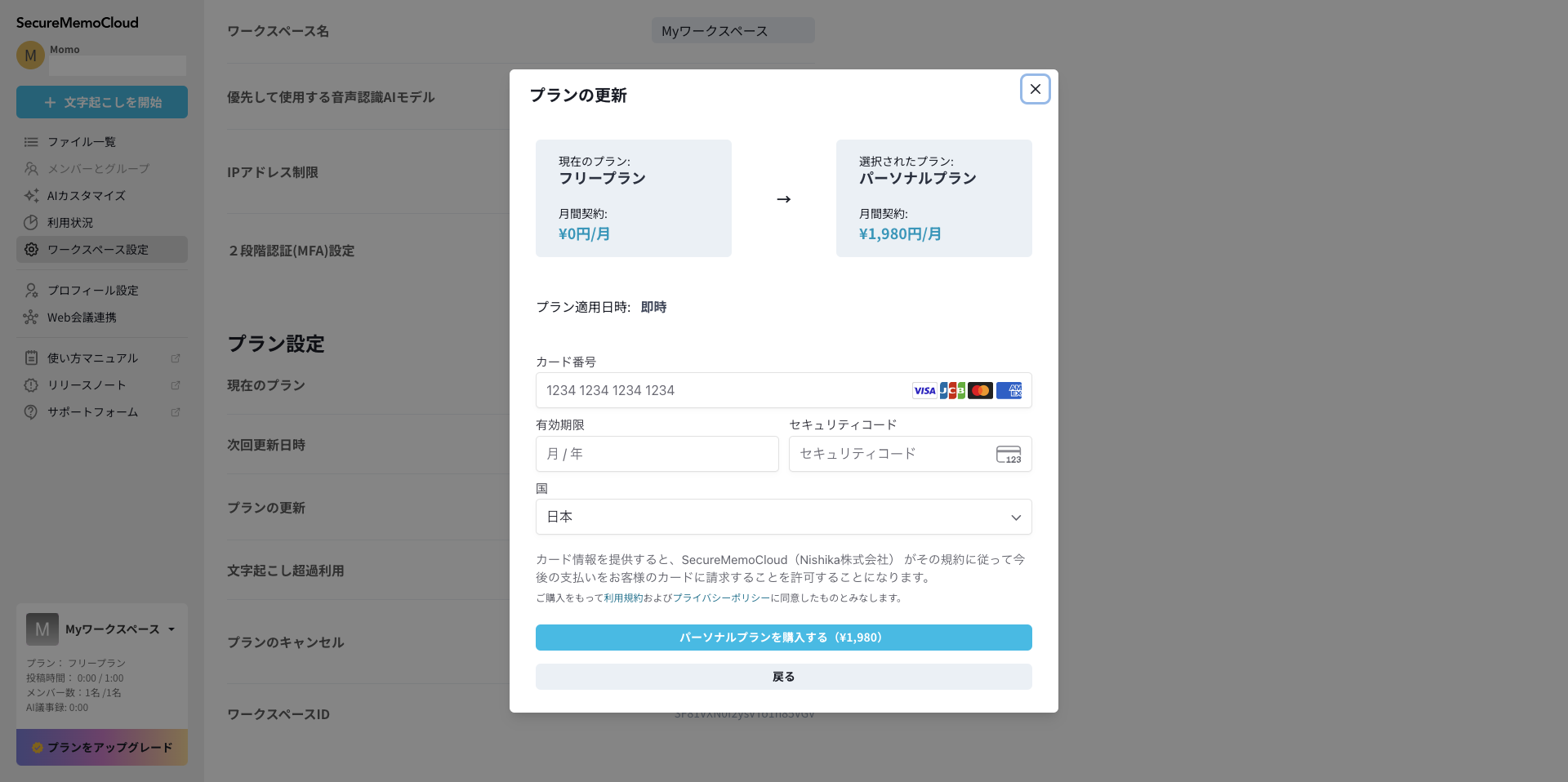Click the ファイル一覧 list icon in sidebar

[31, 142]
